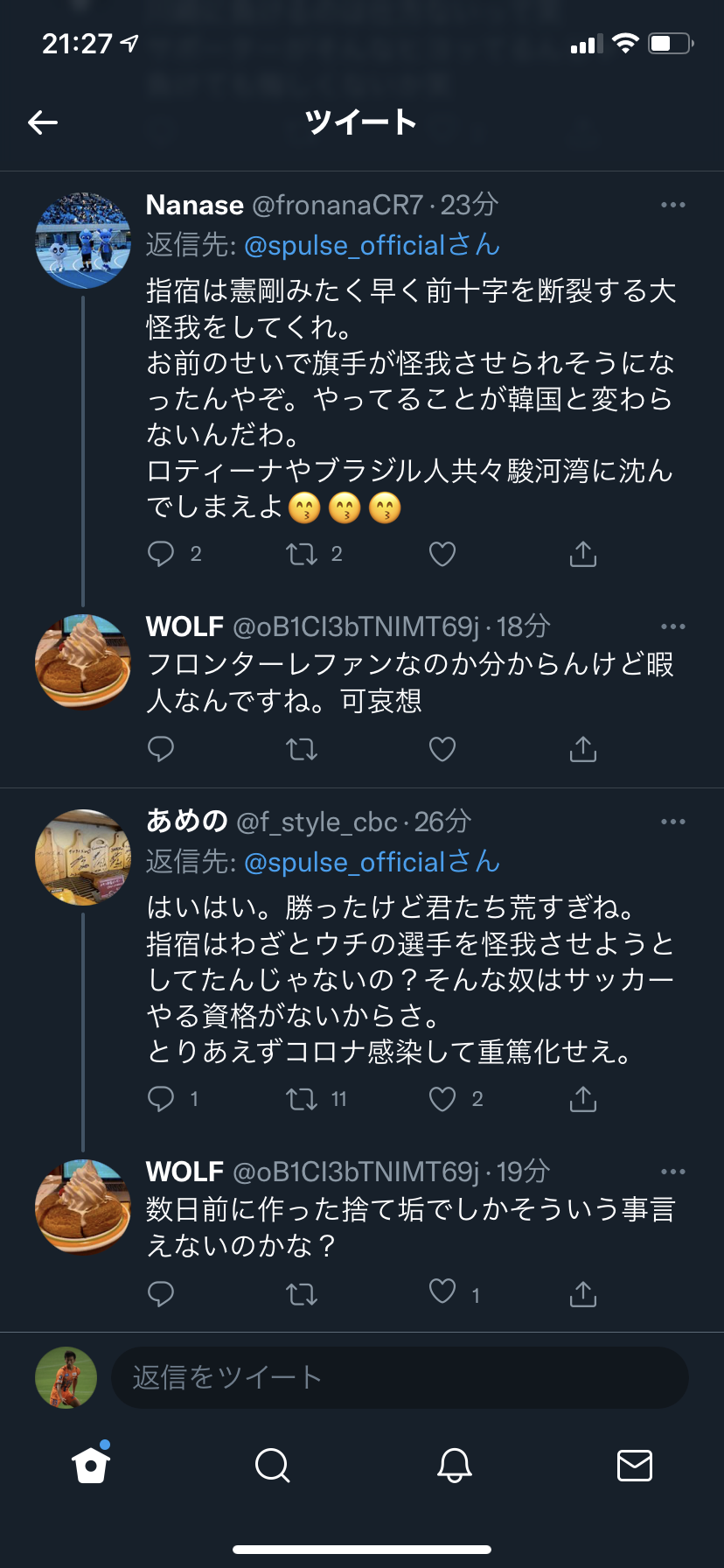724x1568 pixels.
Task: Like WOLF's 18分 reply
Action: [x=442, y=749]
